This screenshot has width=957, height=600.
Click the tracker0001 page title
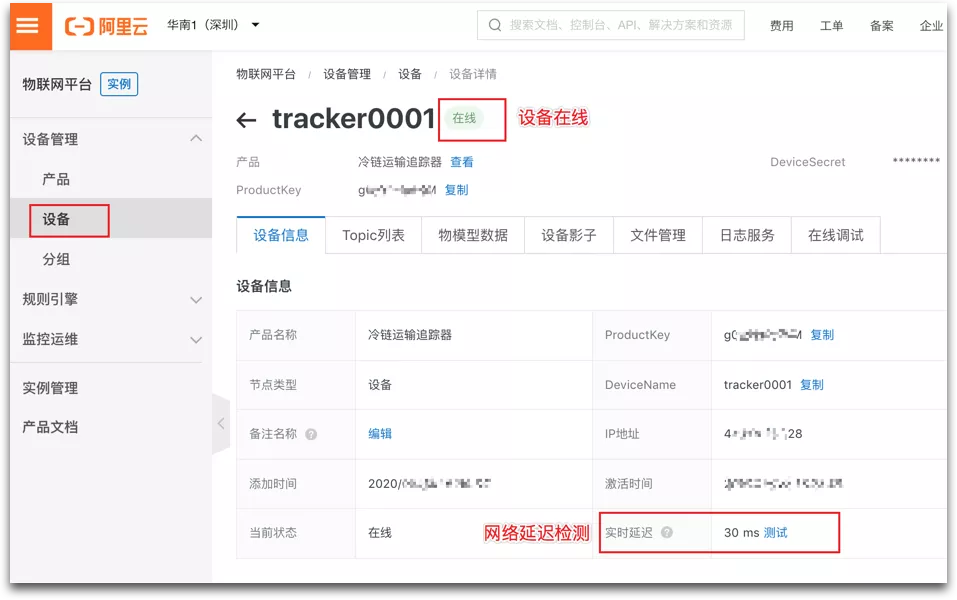click(353, 119)
